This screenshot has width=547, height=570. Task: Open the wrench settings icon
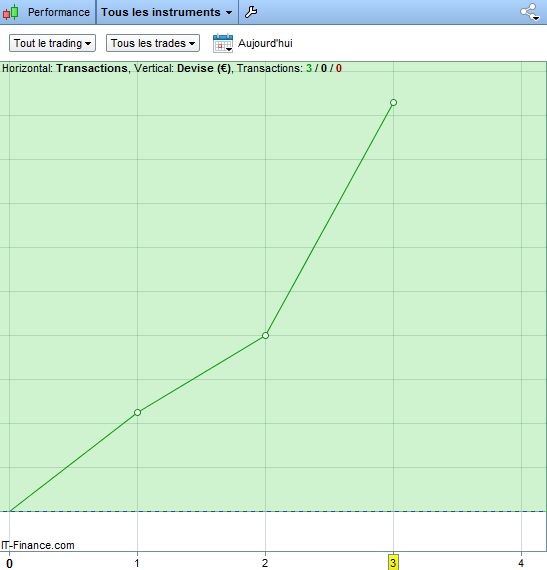tap(251, 12)
